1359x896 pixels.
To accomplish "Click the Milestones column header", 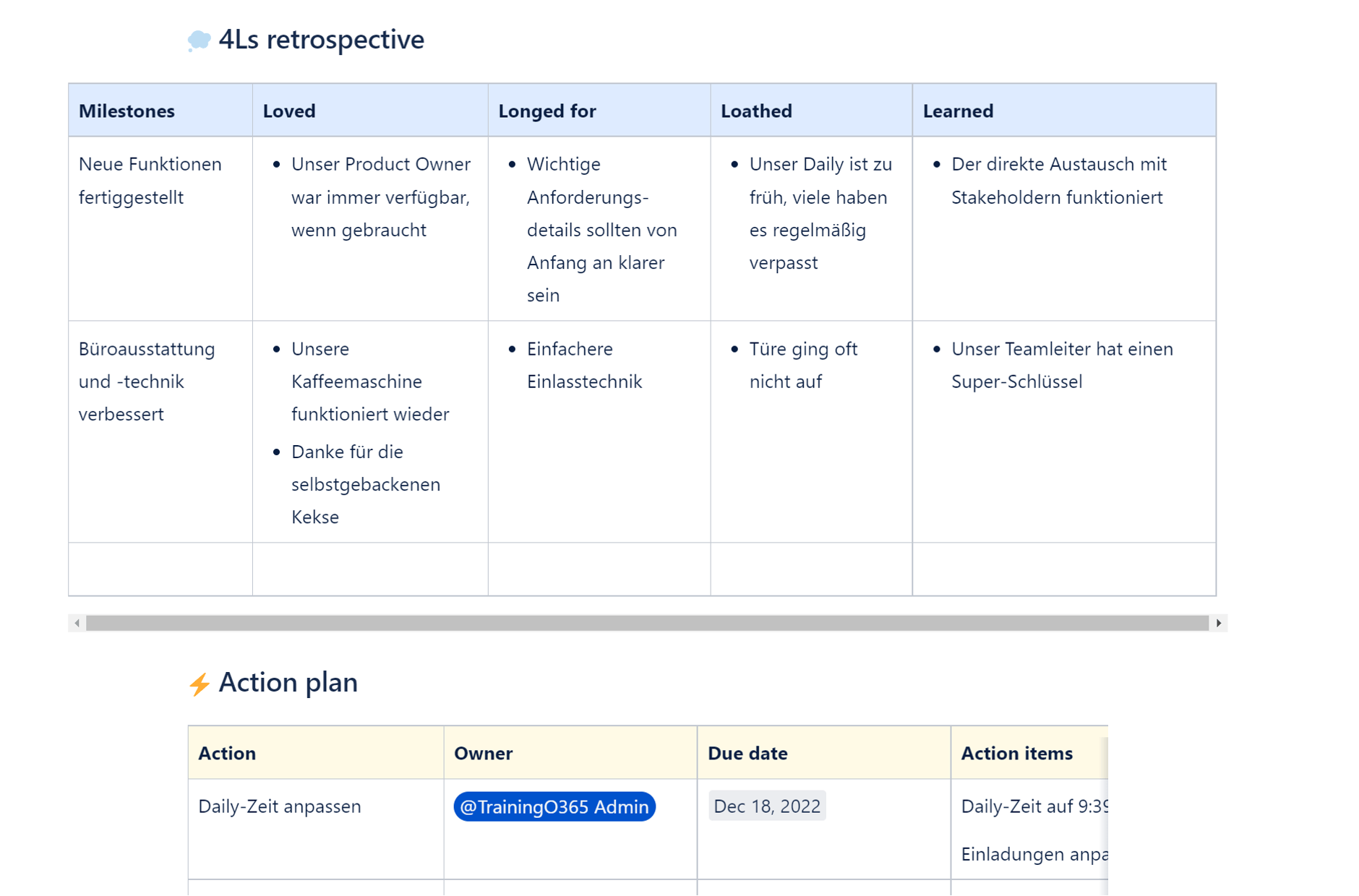I will 127,111.
